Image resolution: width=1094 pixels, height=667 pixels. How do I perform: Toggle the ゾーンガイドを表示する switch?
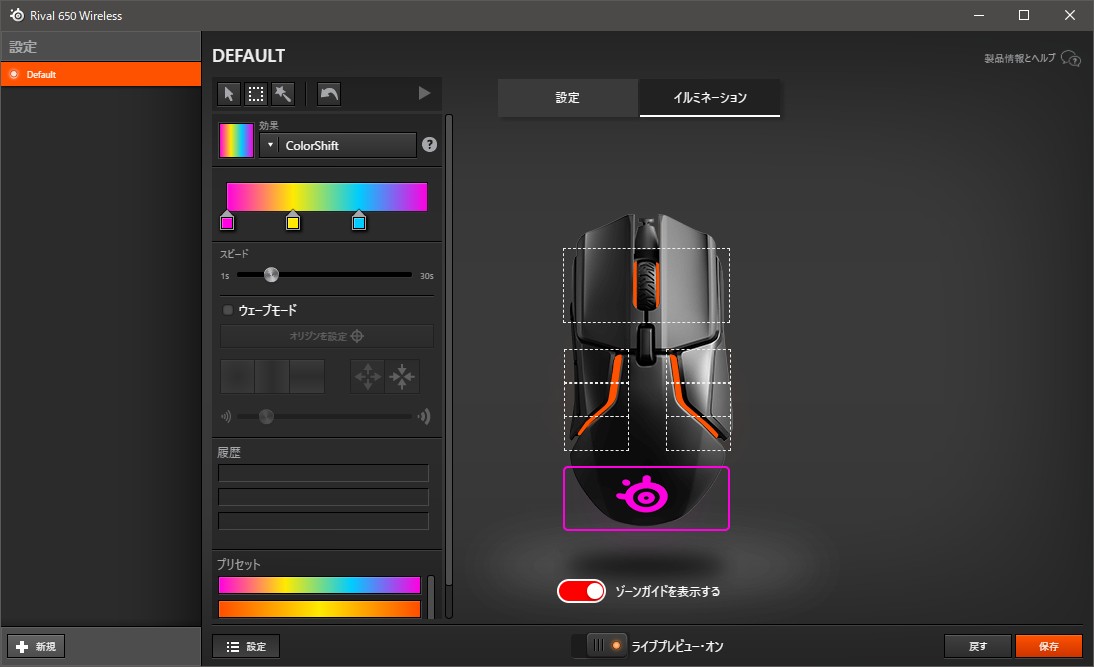[581, 591]
